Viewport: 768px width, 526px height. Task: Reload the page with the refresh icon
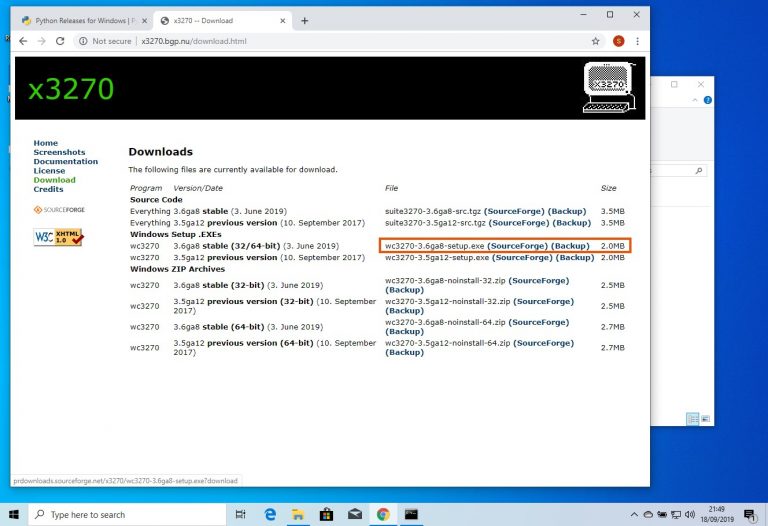[x=61, y=41]
